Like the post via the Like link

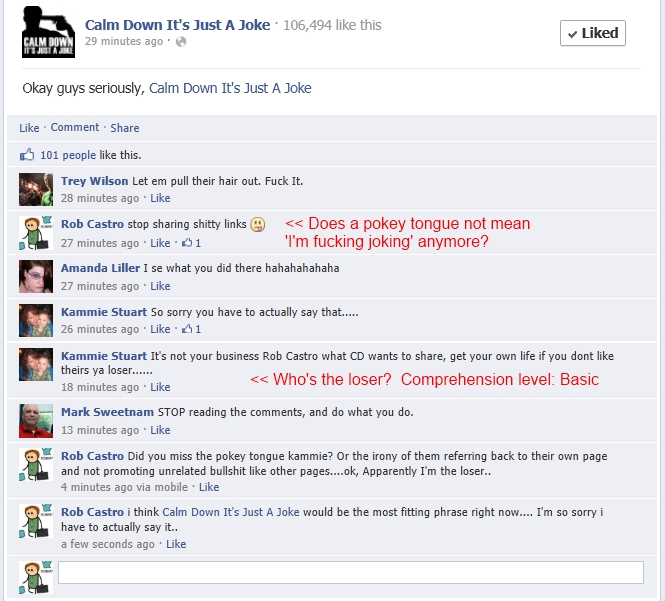(29, 128)
